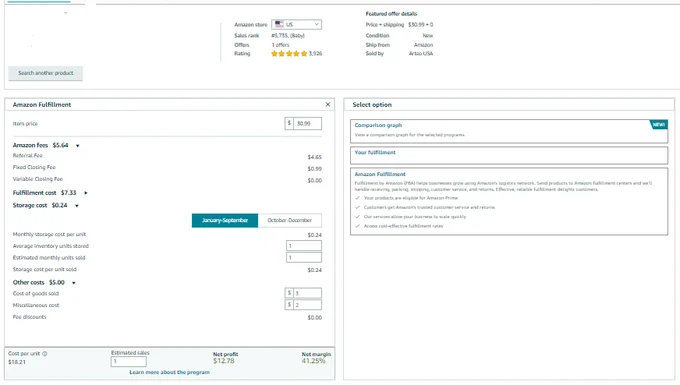Click the Price + shipping value $30.99
This screenshot has width=680, height=385.
point(420,25)
